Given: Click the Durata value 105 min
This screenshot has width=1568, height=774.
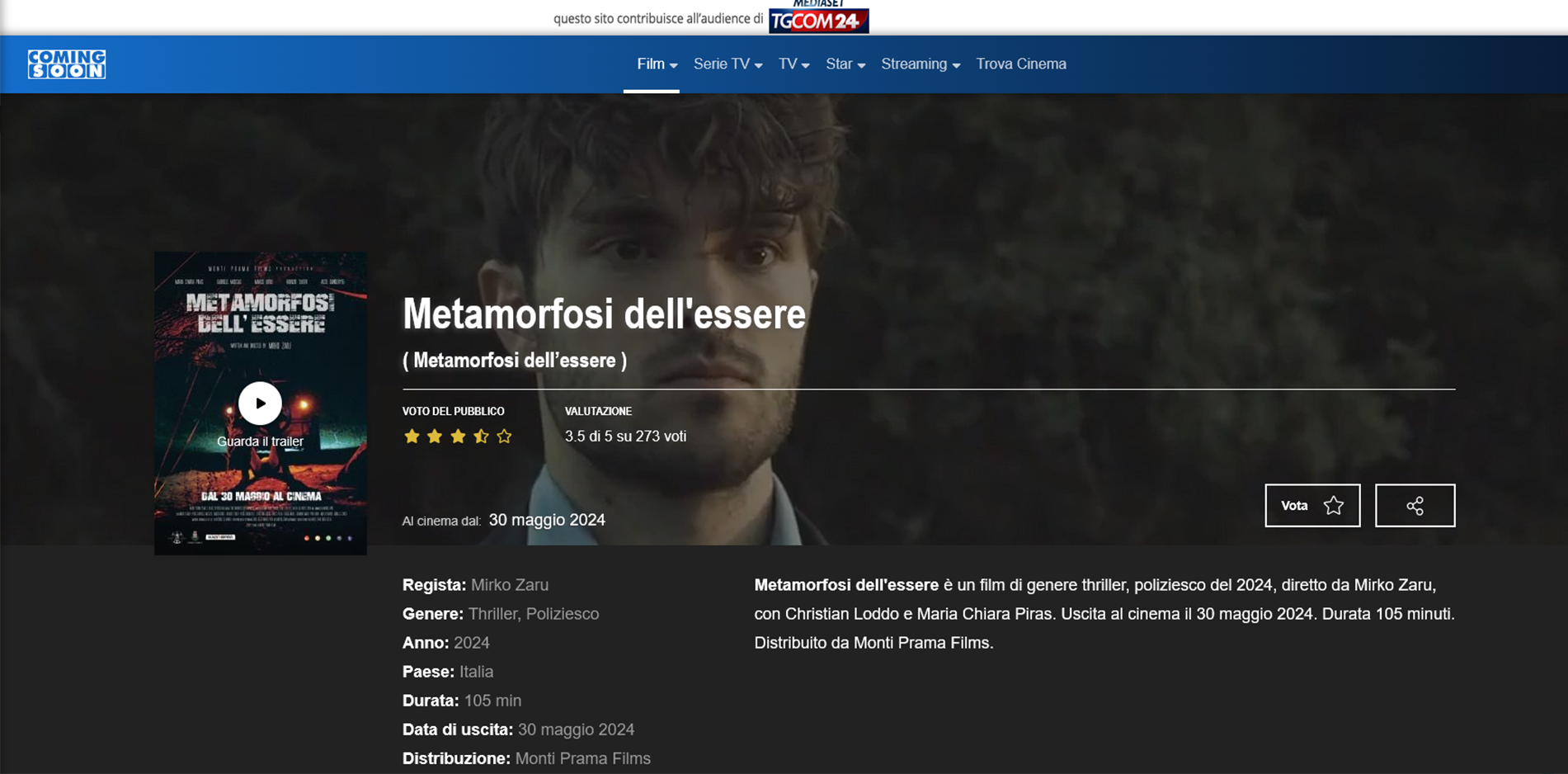Looking at the screenshot, I should click(x=492, y=701).
